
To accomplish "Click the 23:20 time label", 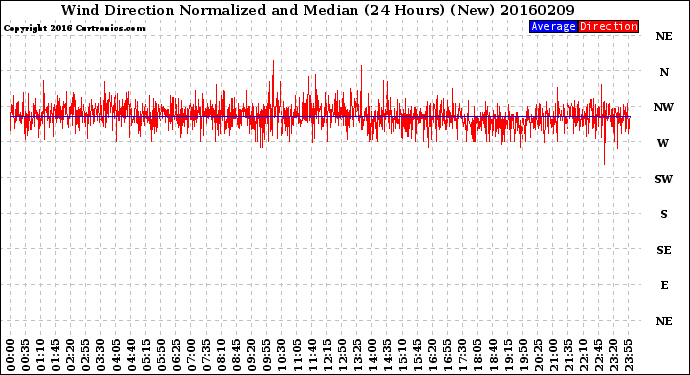I will pos(613,355).
